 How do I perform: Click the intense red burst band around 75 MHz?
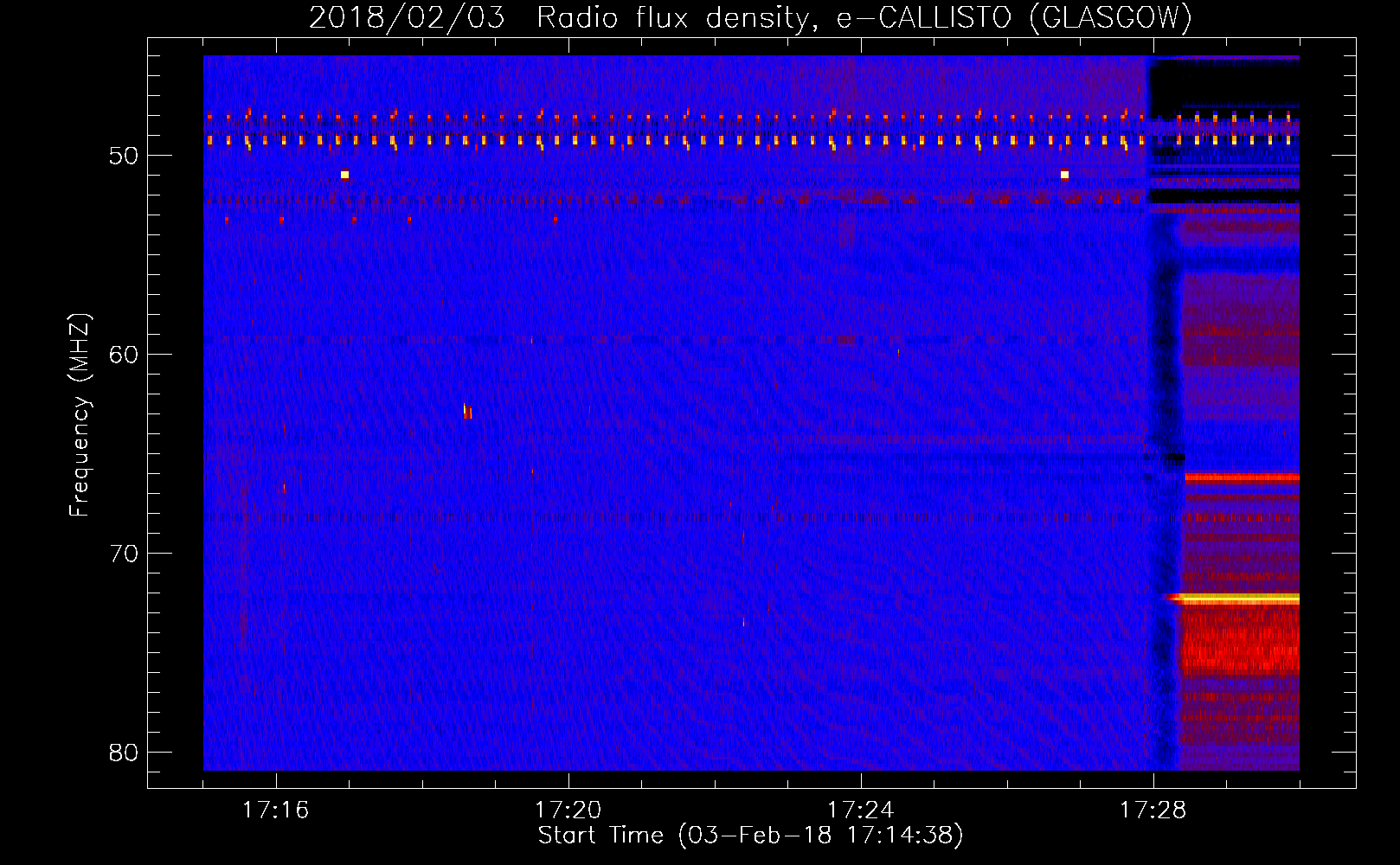[1240, 640]
